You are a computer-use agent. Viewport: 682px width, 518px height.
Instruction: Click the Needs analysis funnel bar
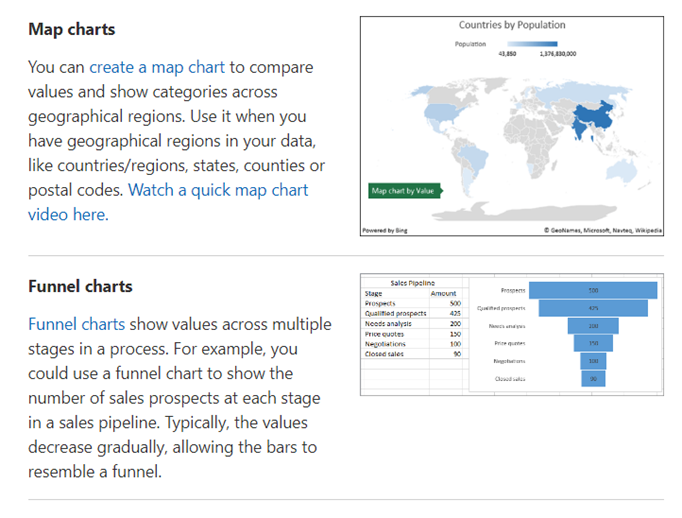point(593,326)
